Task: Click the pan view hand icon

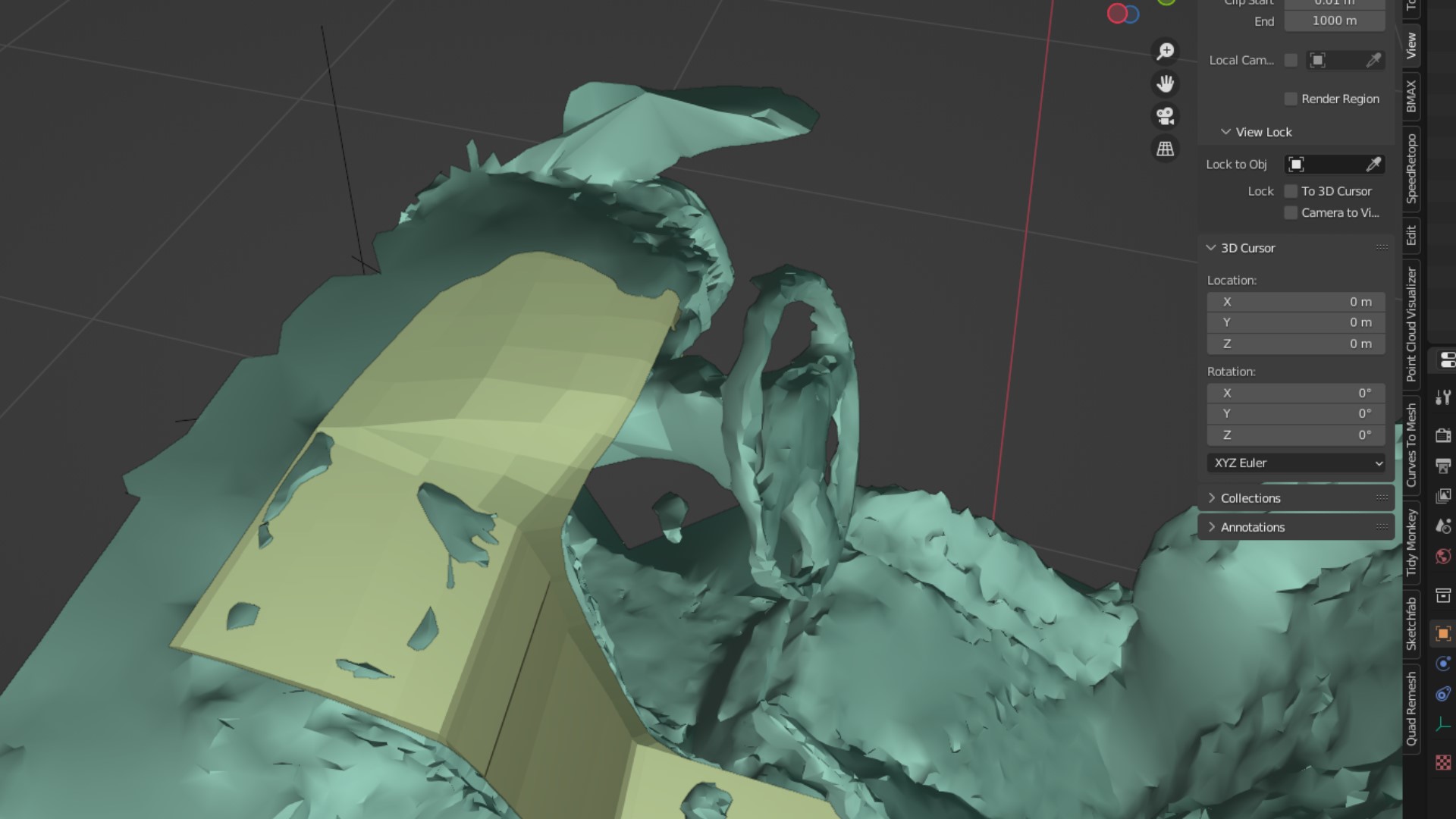Action: tap(1166, 83)
